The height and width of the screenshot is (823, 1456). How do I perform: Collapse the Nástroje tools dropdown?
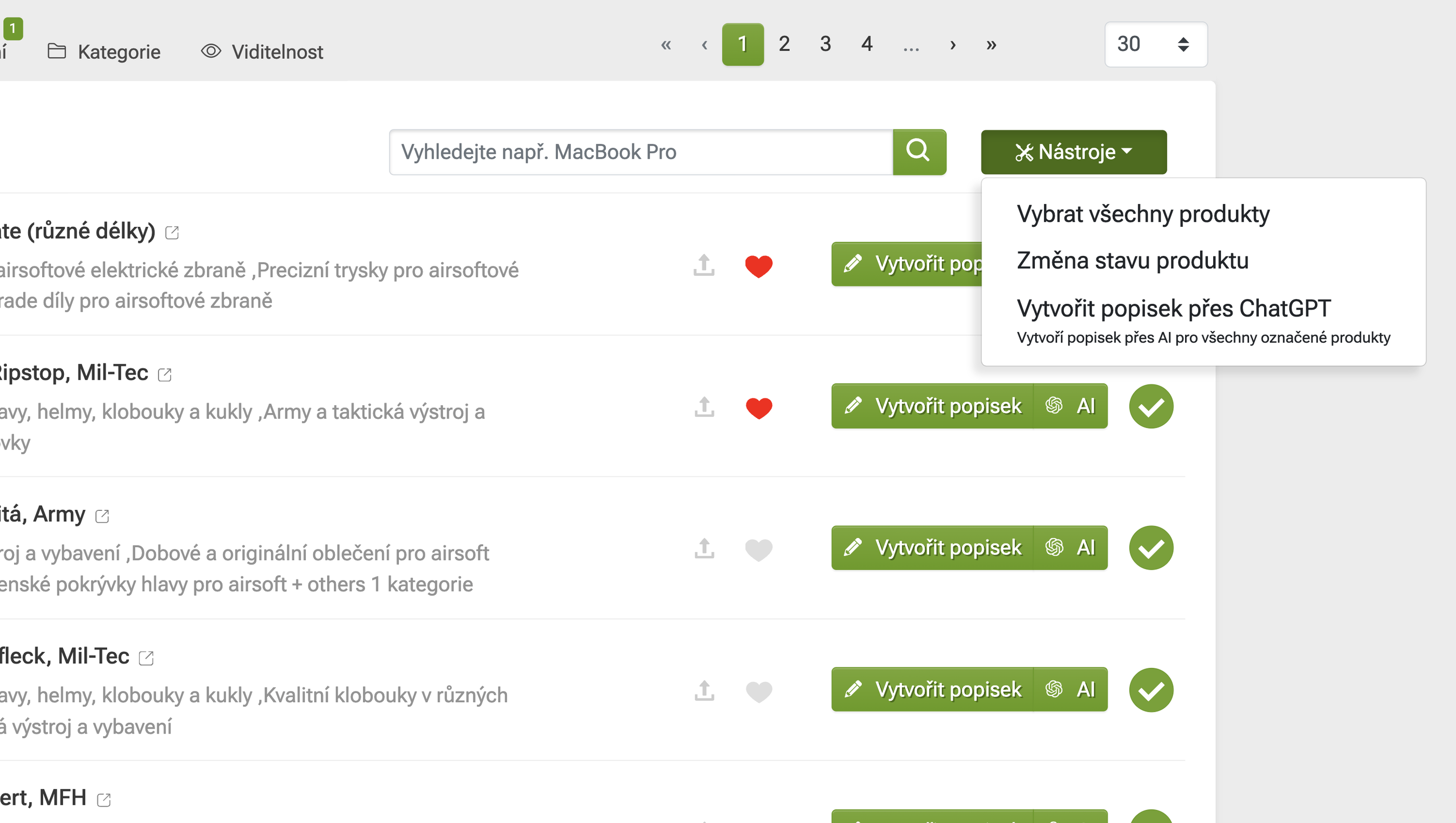coord(1073,151)
